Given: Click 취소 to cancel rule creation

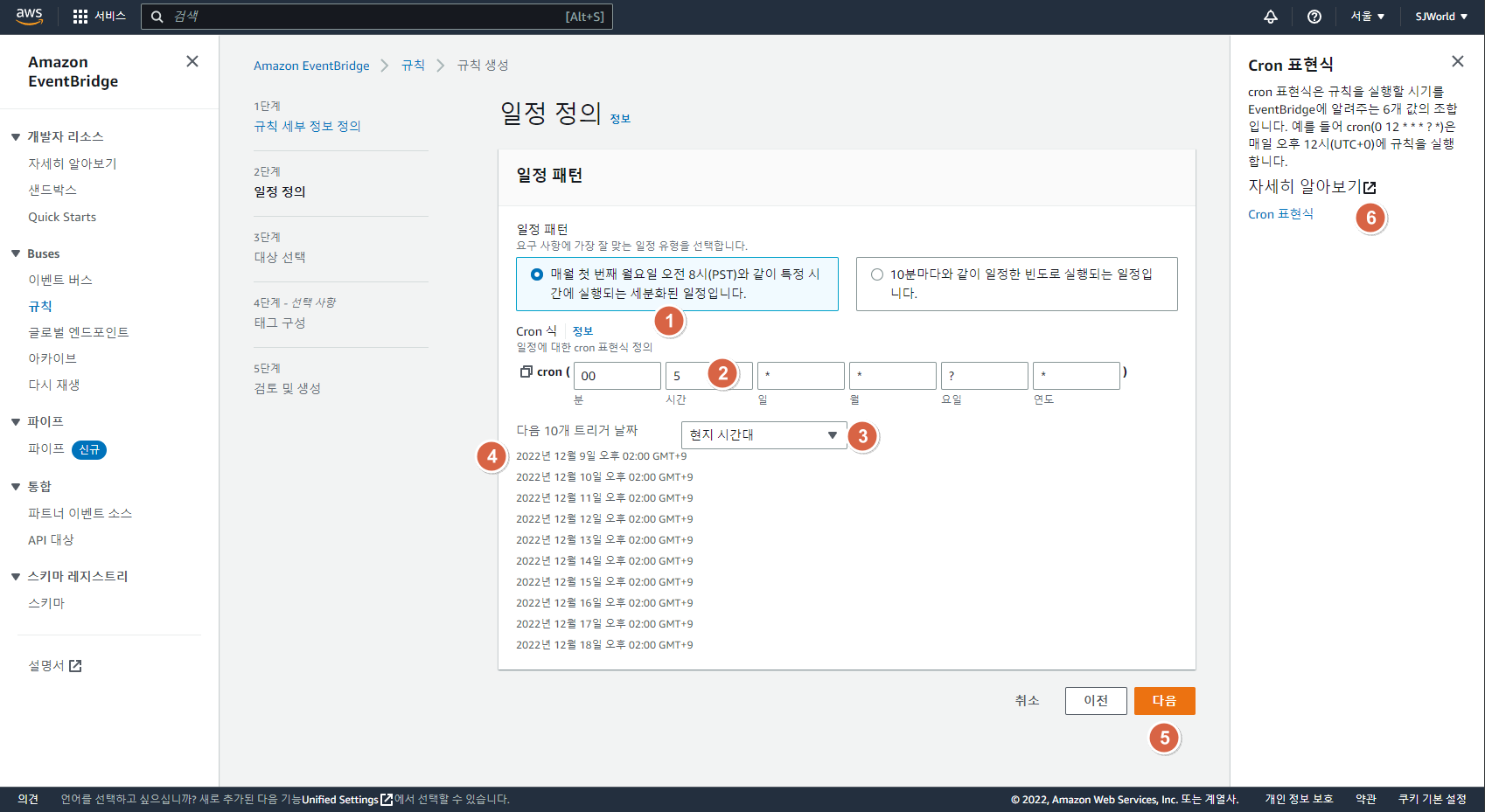Looking at the screenshot, I should [1027, 701].
